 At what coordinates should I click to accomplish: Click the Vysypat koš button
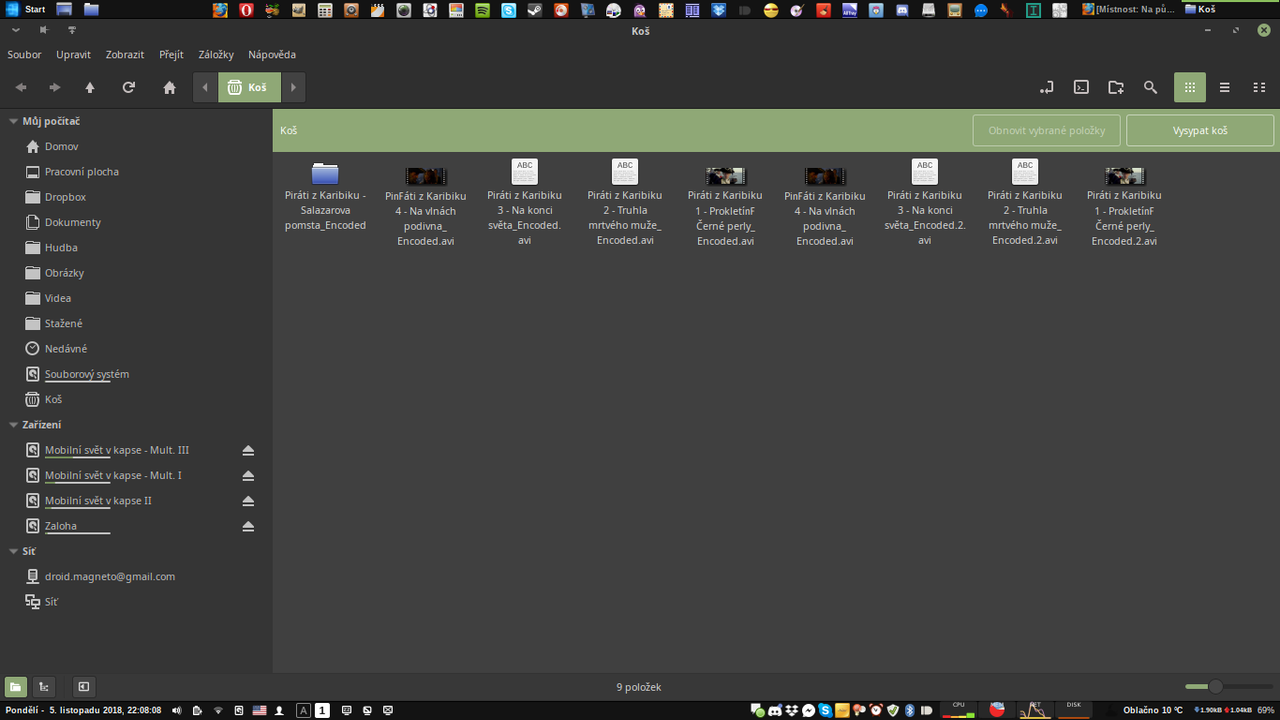1200,130
